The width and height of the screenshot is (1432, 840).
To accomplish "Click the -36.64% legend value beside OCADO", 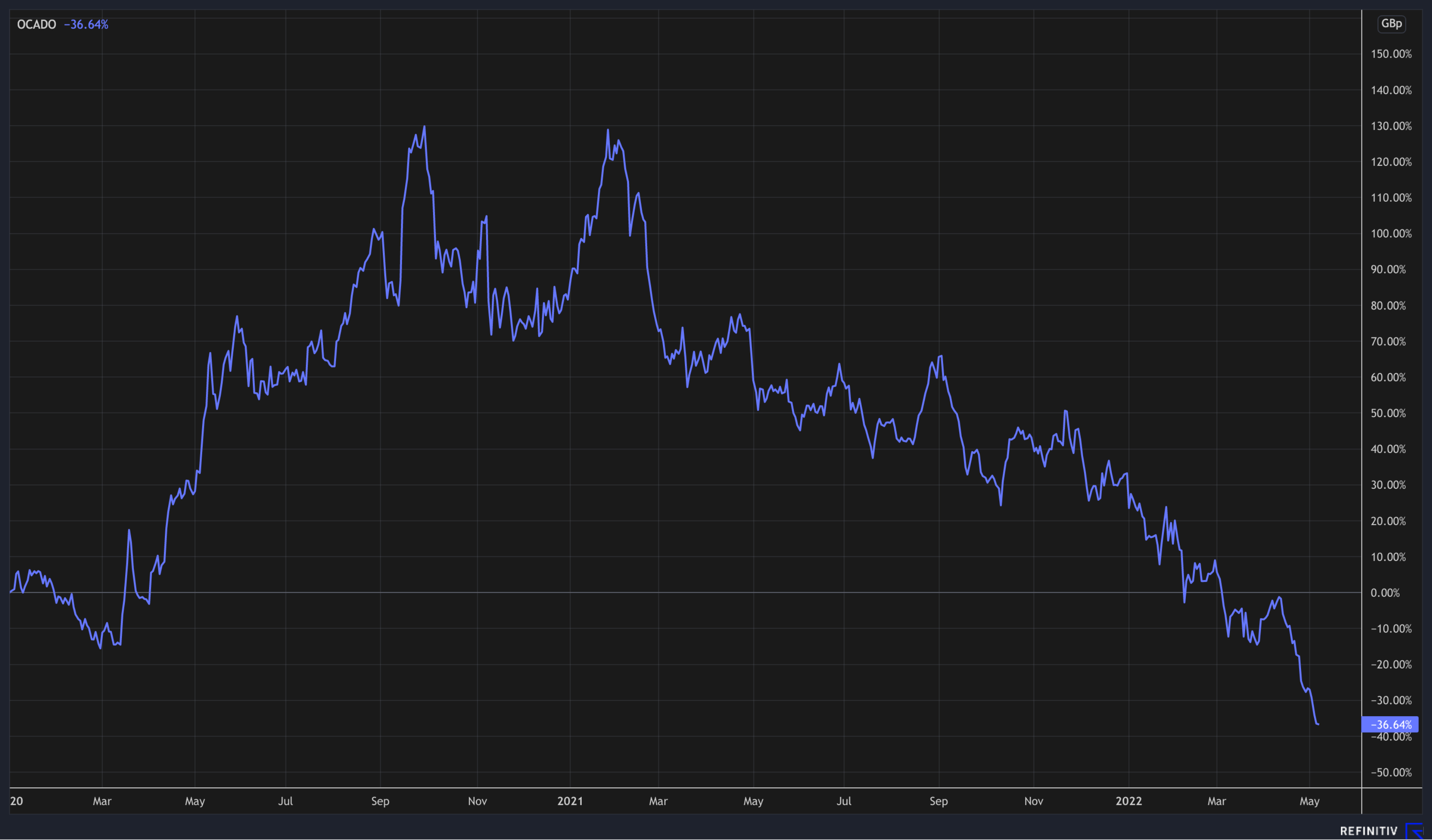I will (86, 24).
